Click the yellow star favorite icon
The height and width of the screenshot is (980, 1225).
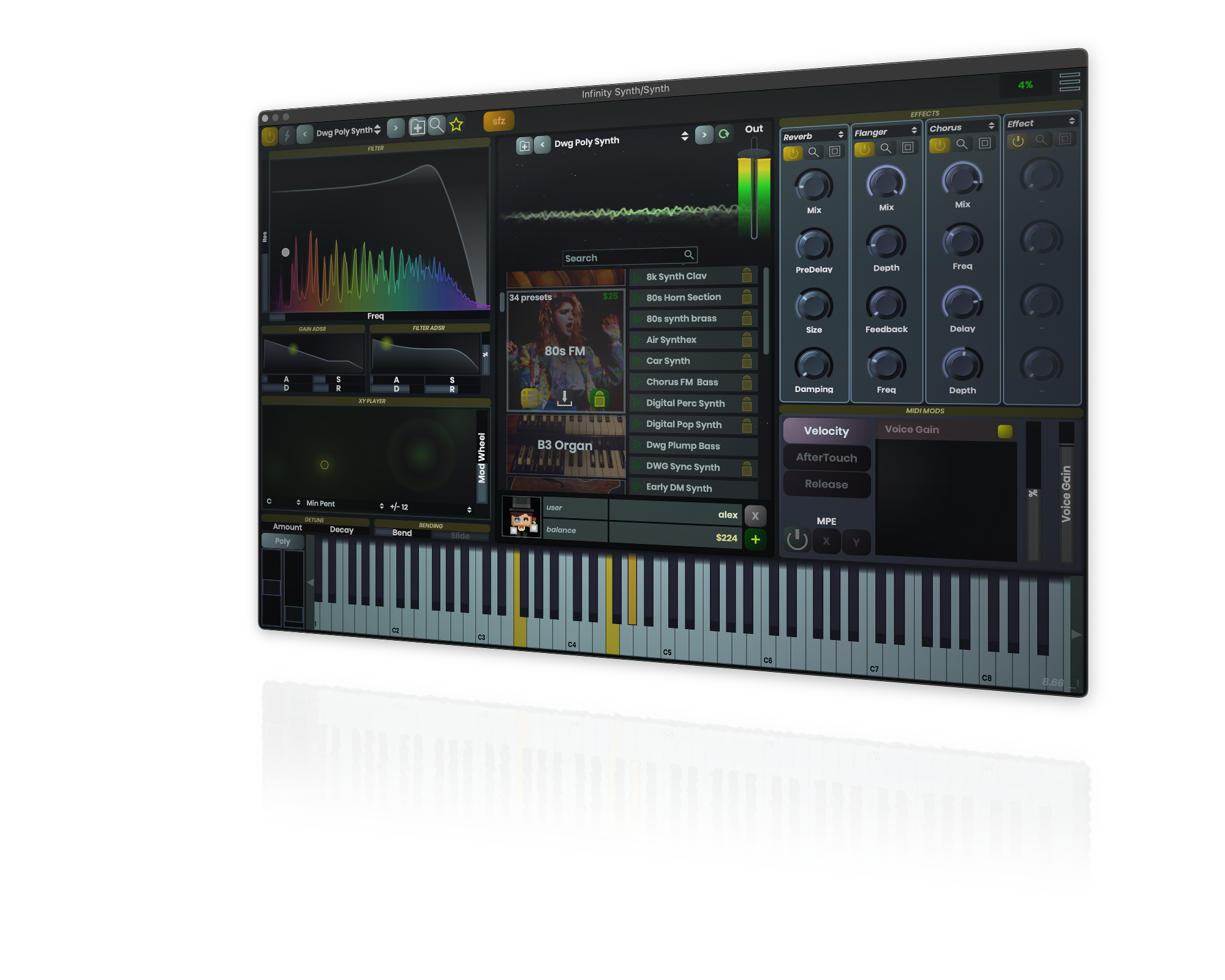(x=456, y=124)
